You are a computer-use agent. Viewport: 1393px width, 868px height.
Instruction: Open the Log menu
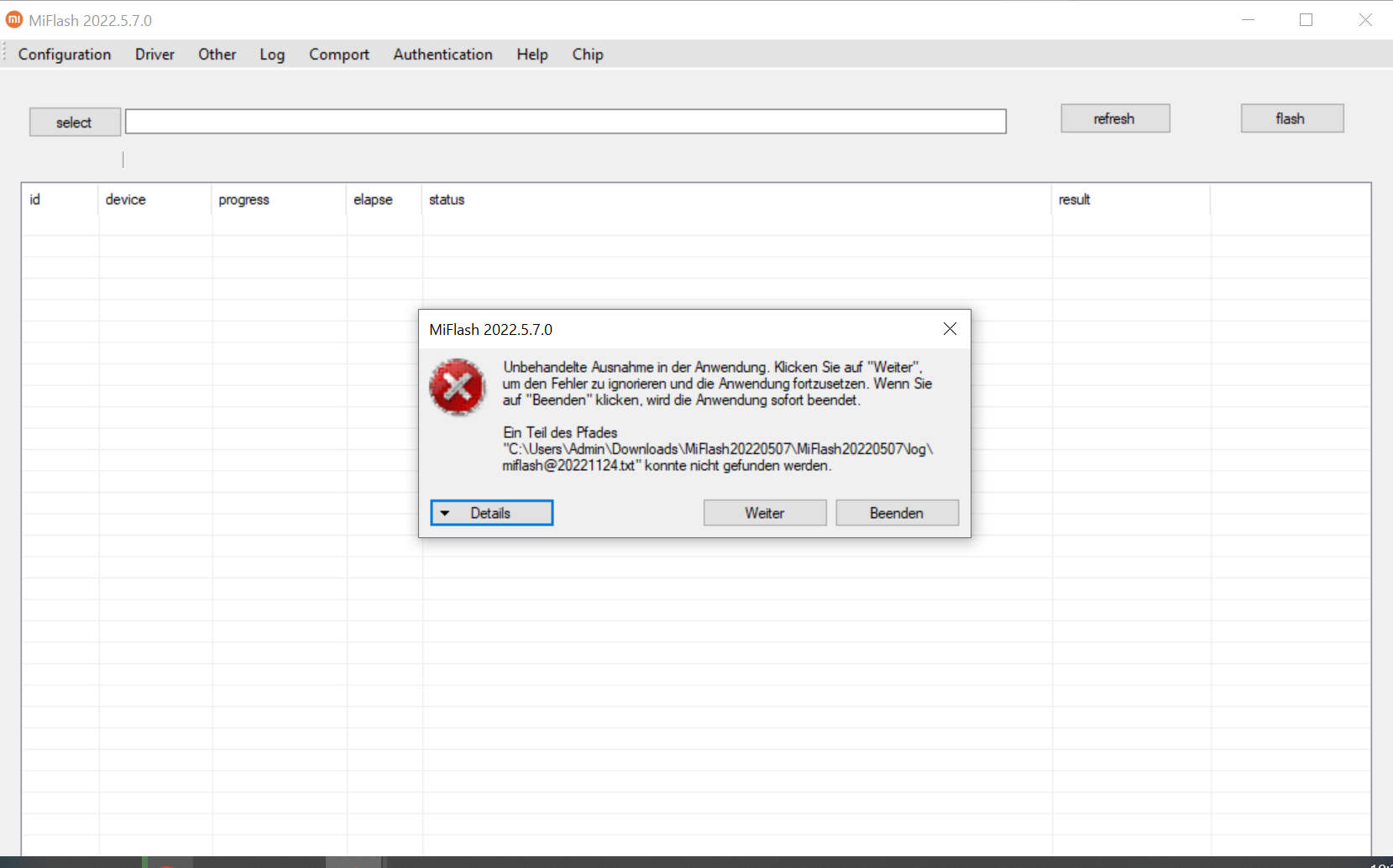tap(272, 55)
